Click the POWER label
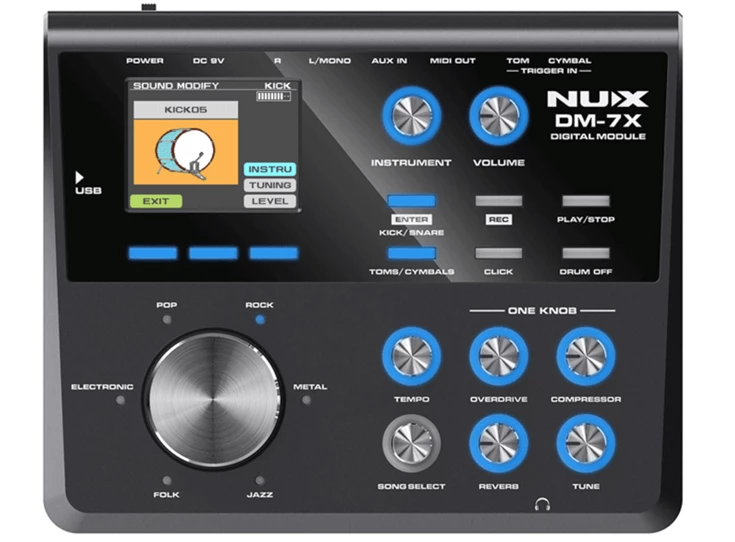The height and width of the screenshot is (542, 735). point(145,61)
